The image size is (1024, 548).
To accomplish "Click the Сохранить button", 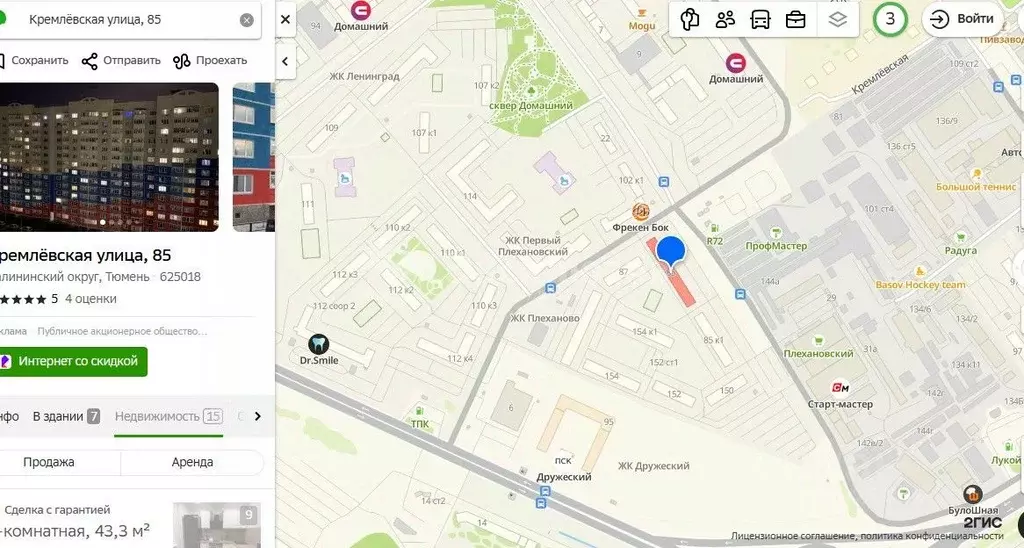I will click(x=33, y=61).
